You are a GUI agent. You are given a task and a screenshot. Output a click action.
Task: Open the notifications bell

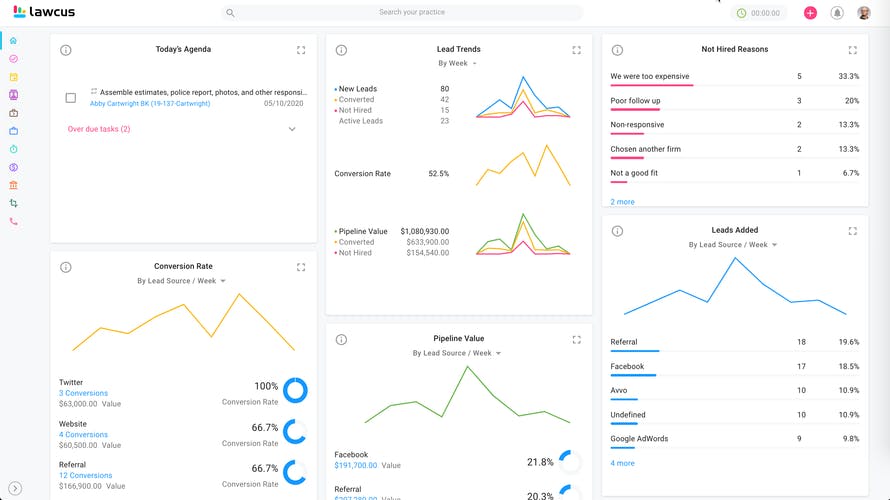point(837,12)
